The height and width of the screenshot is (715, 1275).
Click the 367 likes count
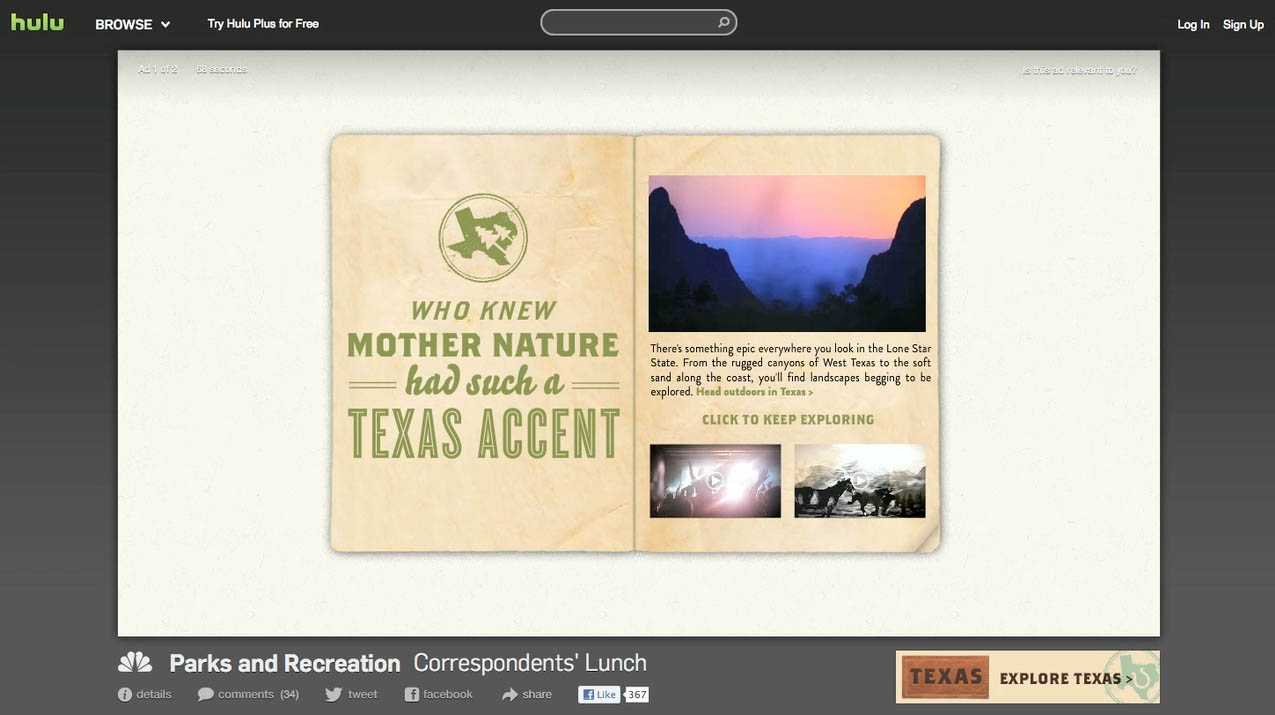click(x=637, y=694)
